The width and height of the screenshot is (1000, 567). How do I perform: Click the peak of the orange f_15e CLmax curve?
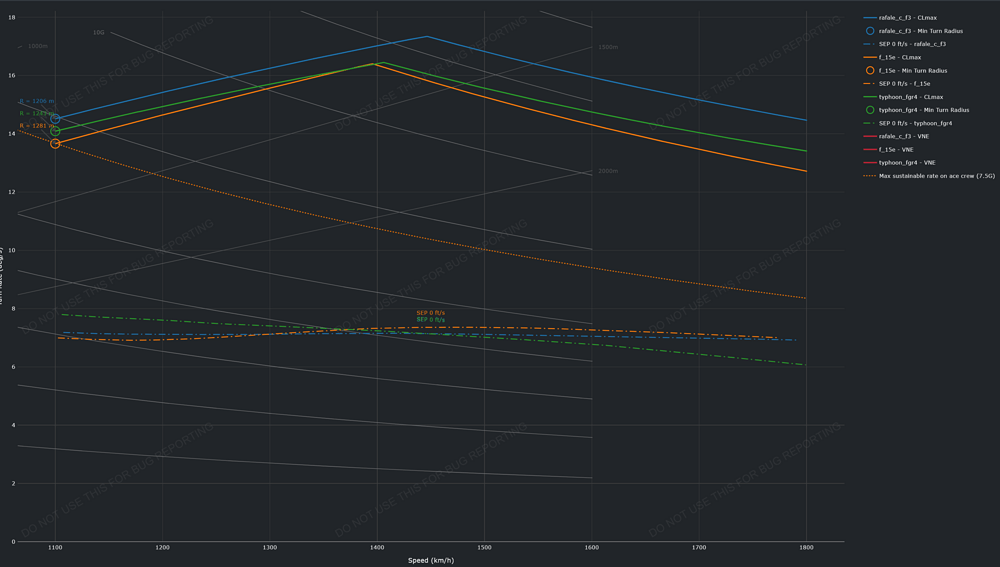[373, 64]
